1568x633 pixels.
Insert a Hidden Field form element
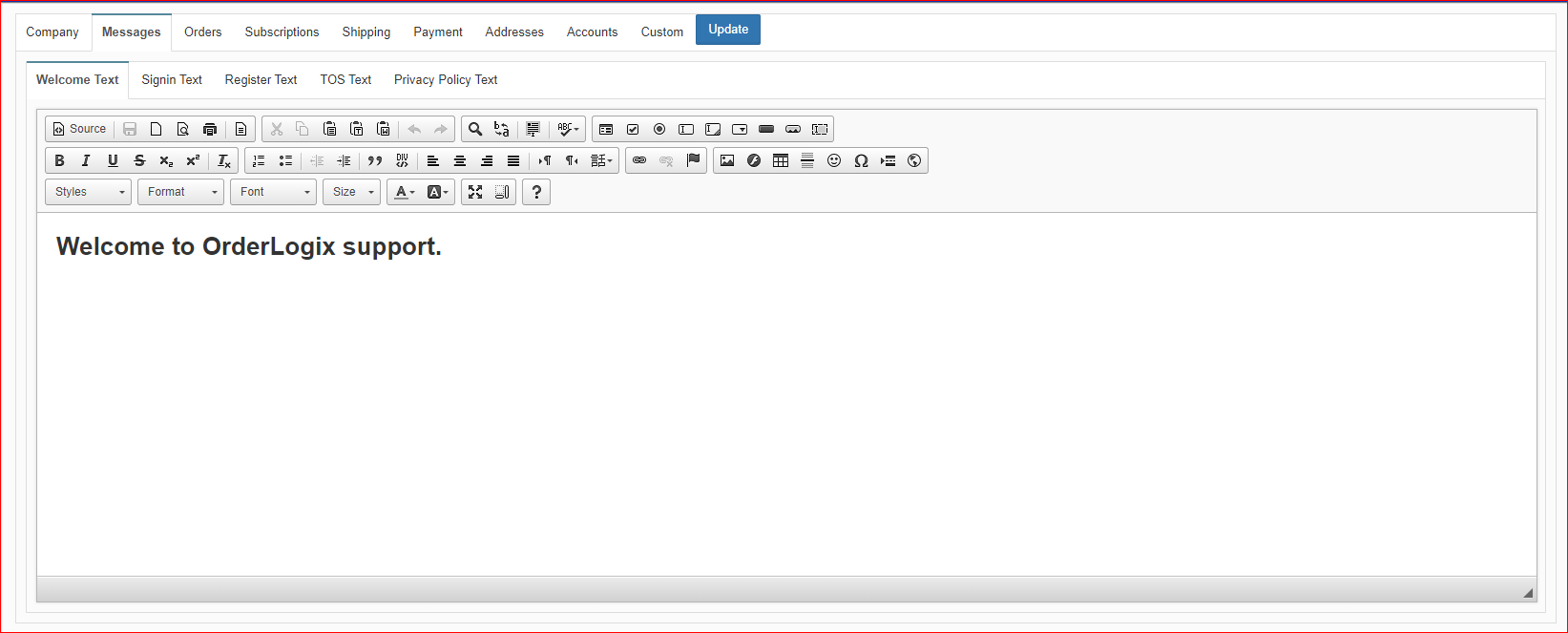pos(820,129)
